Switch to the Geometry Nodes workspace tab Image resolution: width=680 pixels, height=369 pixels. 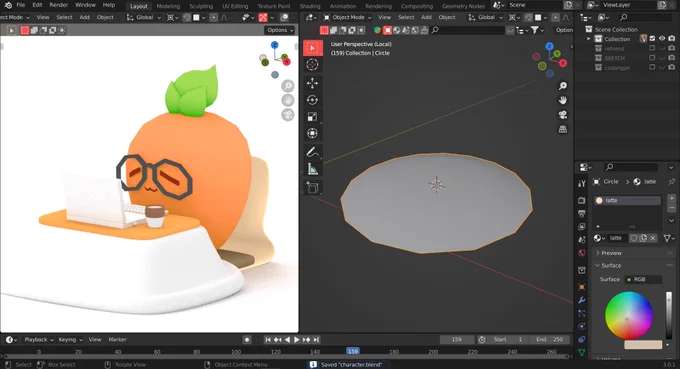click(x=463, y=6)
